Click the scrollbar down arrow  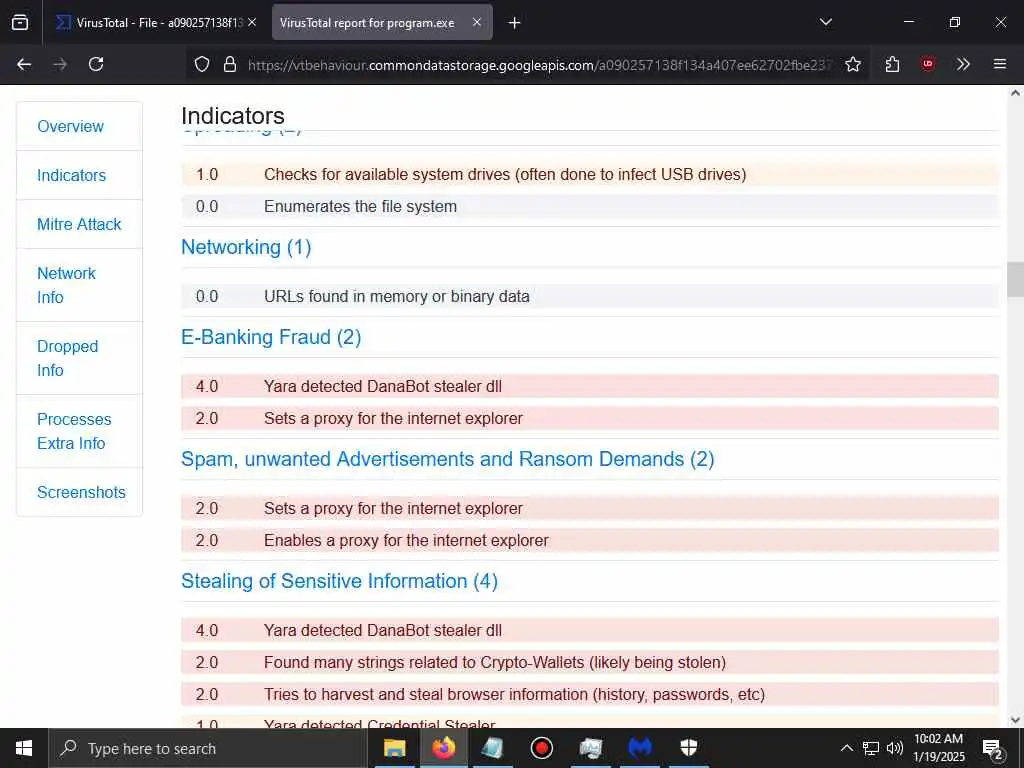click(x=1015, y=720)
